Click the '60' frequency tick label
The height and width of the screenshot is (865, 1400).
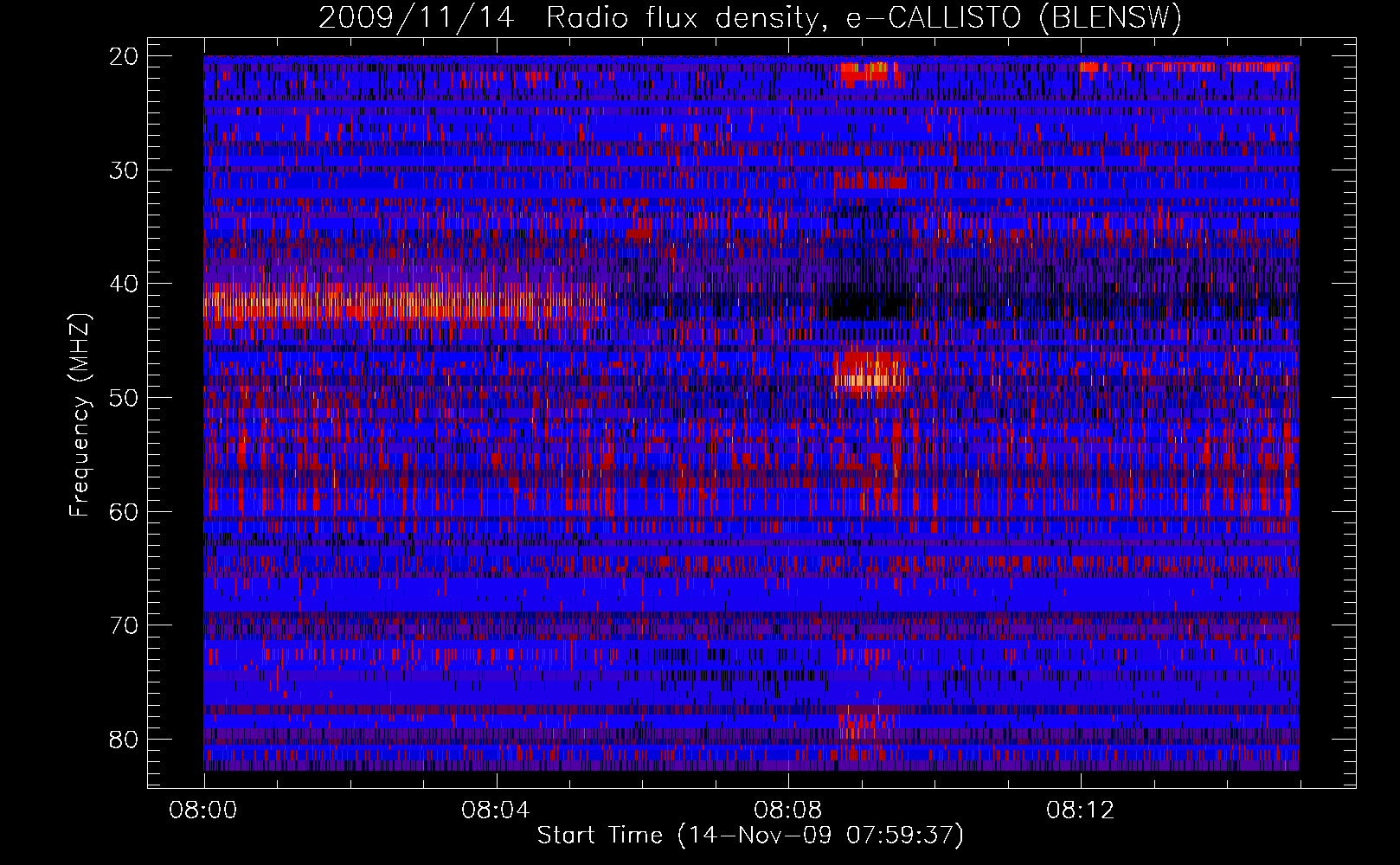click(125, 512)
